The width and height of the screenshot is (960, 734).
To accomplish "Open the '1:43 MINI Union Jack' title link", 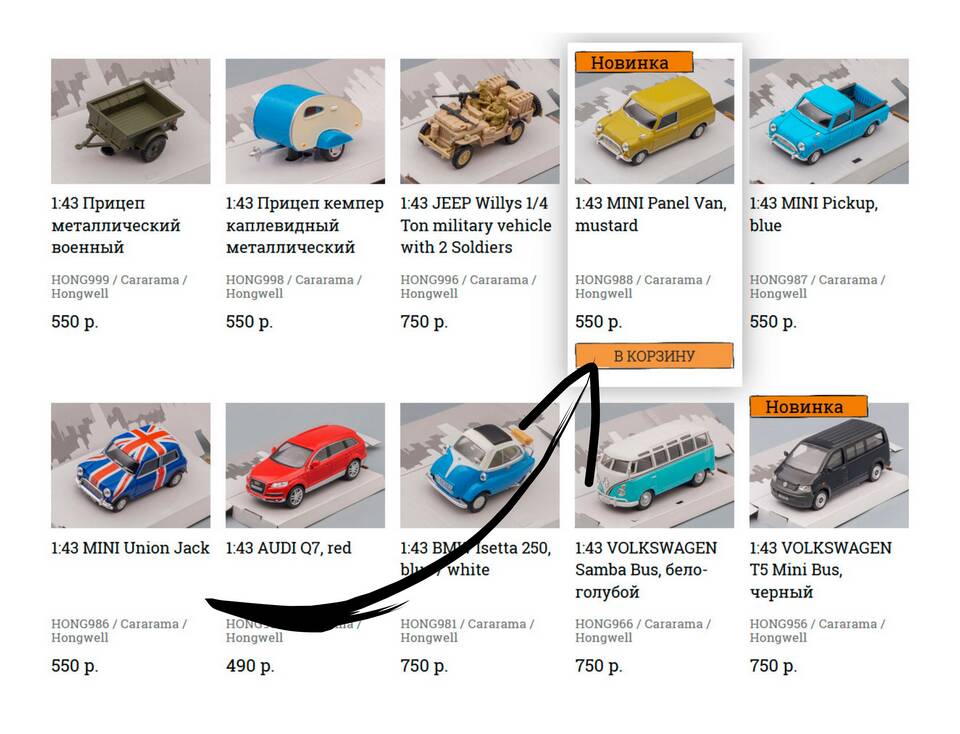I will tap(130, 547).
